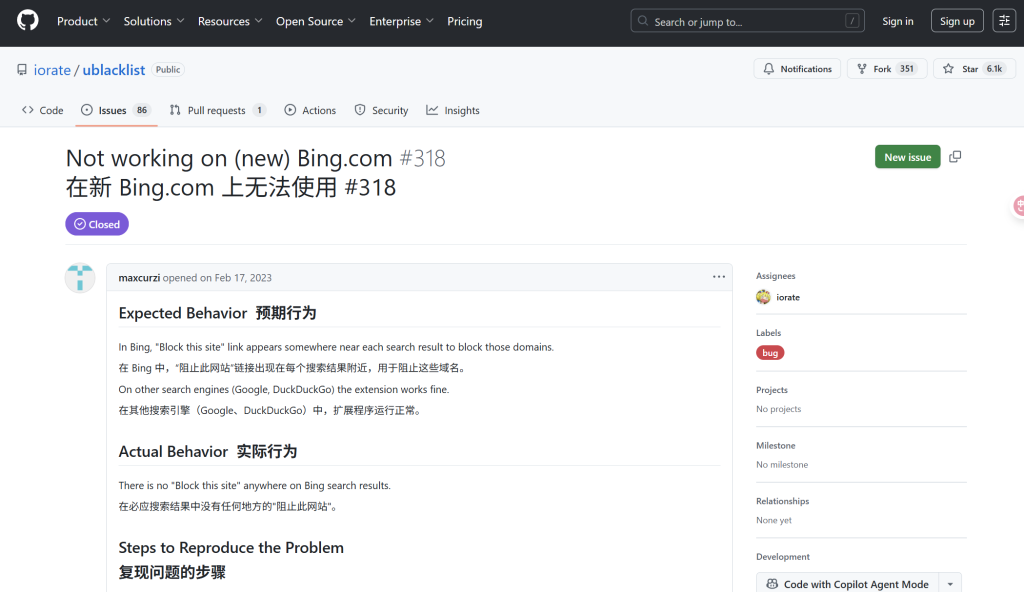Image resolution: width=1024 pixels, height=592 pixels.
Task: Switch to the Code tab
Action: [x=42, y=110]
